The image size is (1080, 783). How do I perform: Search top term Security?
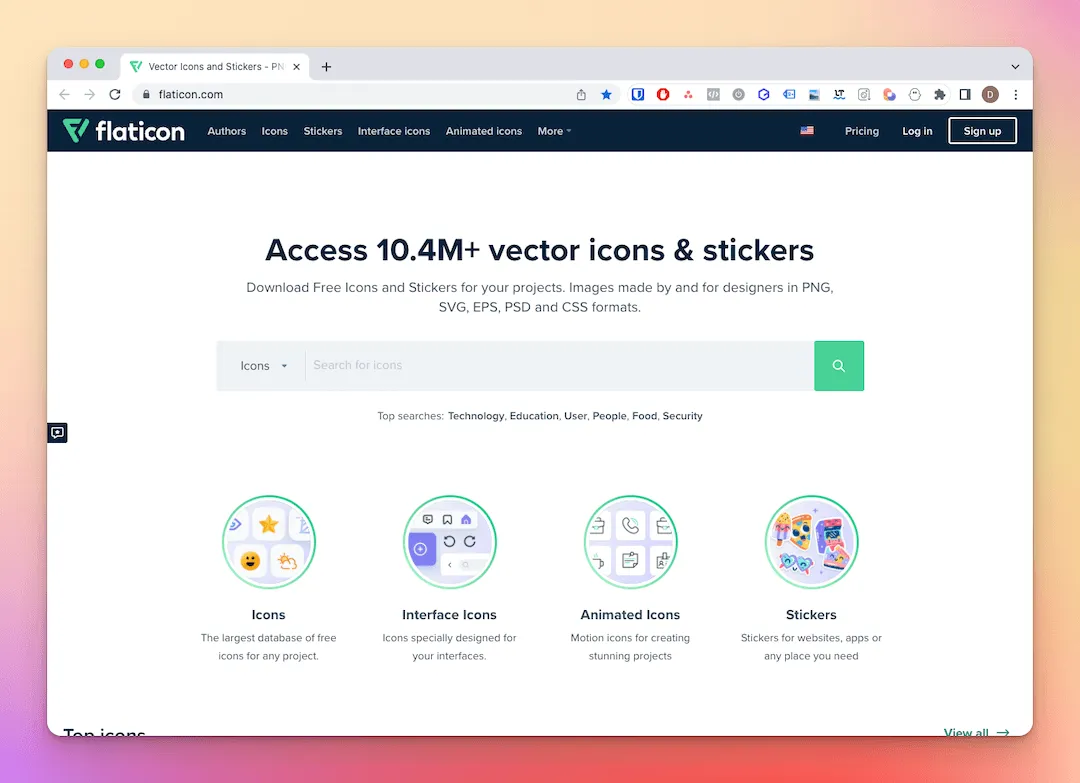(683, 416)
